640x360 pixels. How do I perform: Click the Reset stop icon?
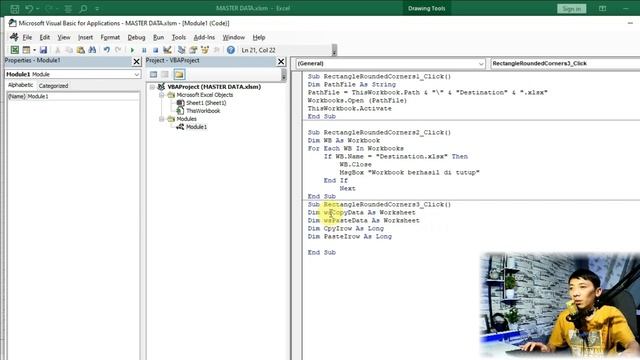[x=156, y=50]
